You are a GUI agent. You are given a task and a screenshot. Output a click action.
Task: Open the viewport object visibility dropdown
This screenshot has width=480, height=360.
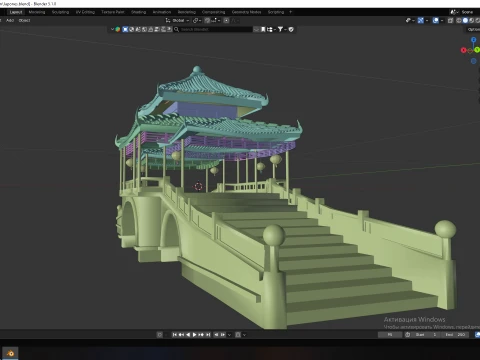pos(410,20)
